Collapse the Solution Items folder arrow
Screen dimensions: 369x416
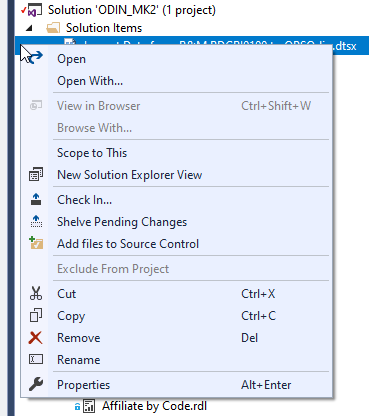tap(29, 28)
